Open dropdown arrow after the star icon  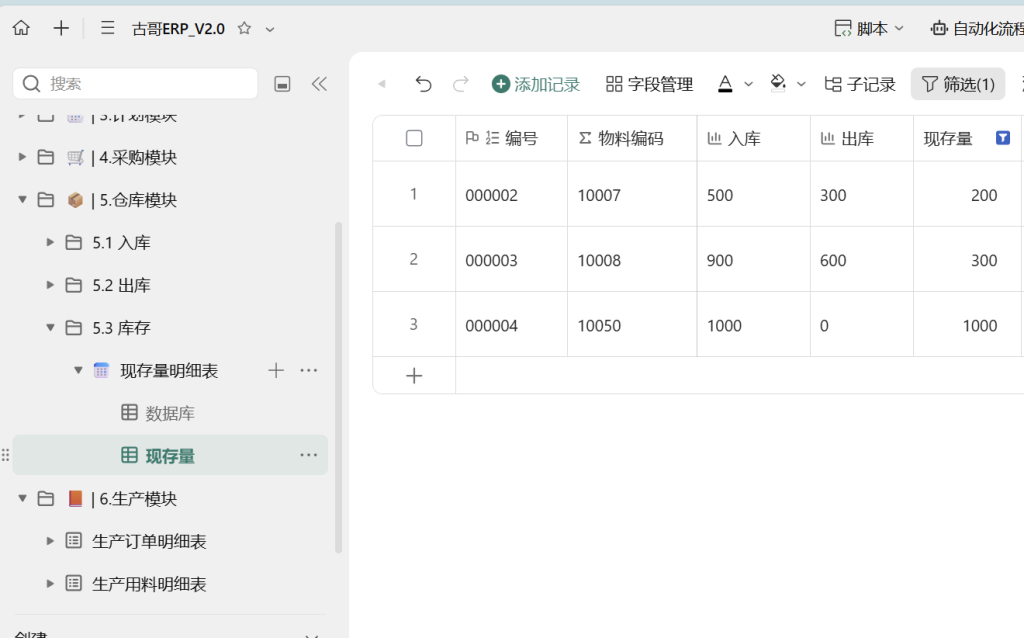pyautogui.click(x=270, y=29)
